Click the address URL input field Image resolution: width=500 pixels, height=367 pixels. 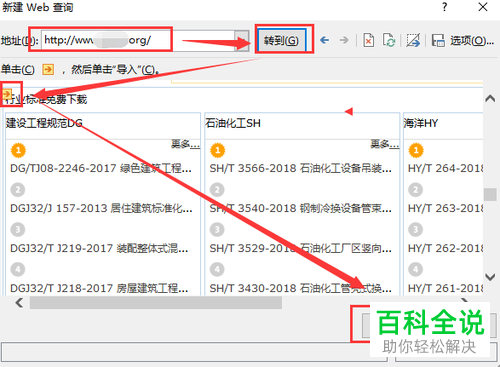(138, 41)
